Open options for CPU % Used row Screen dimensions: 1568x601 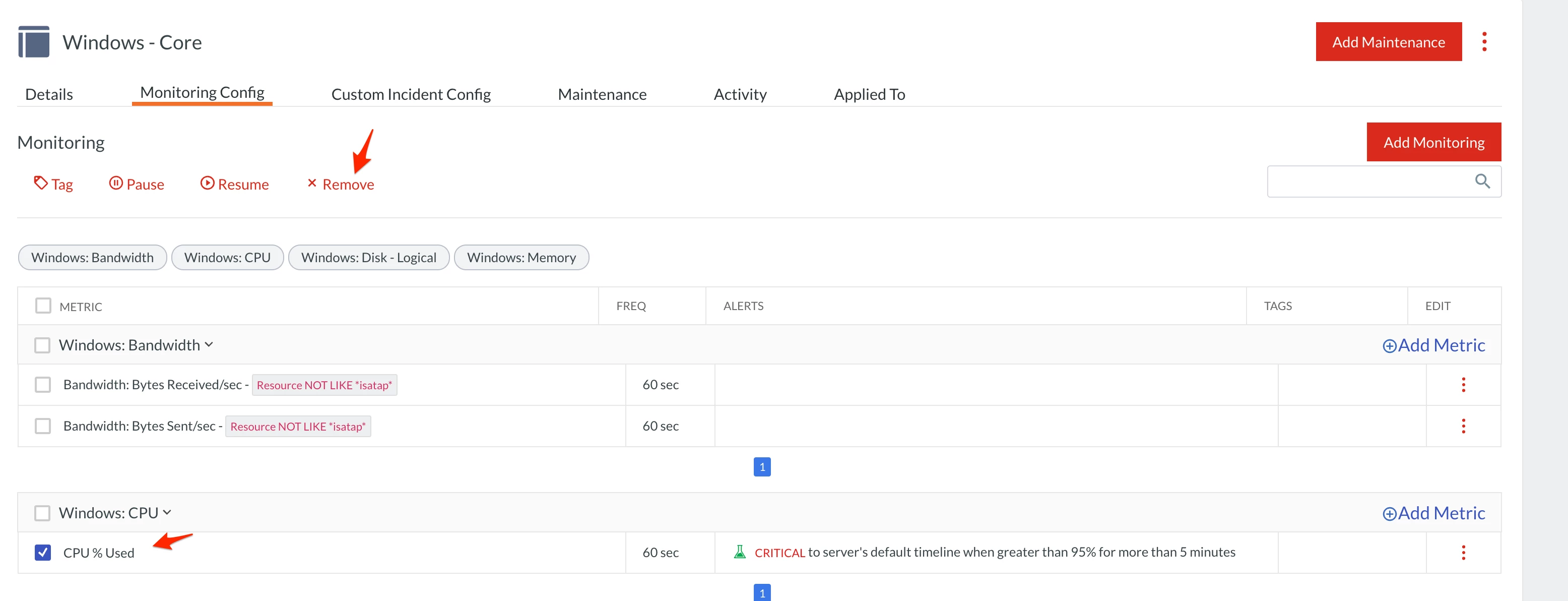[x=1463, y=552]
